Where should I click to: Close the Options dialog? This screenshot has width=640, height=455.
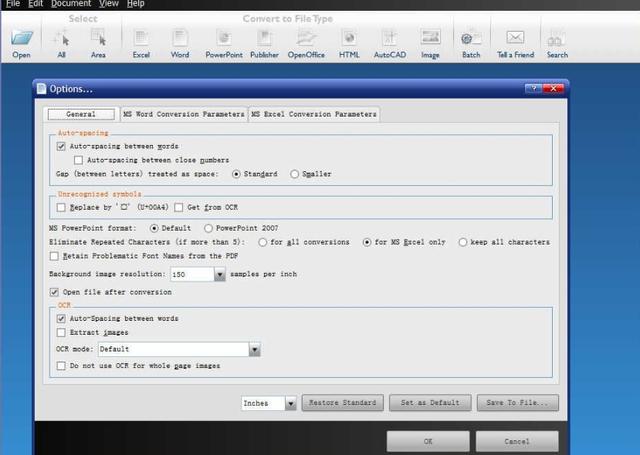[553, 89]
